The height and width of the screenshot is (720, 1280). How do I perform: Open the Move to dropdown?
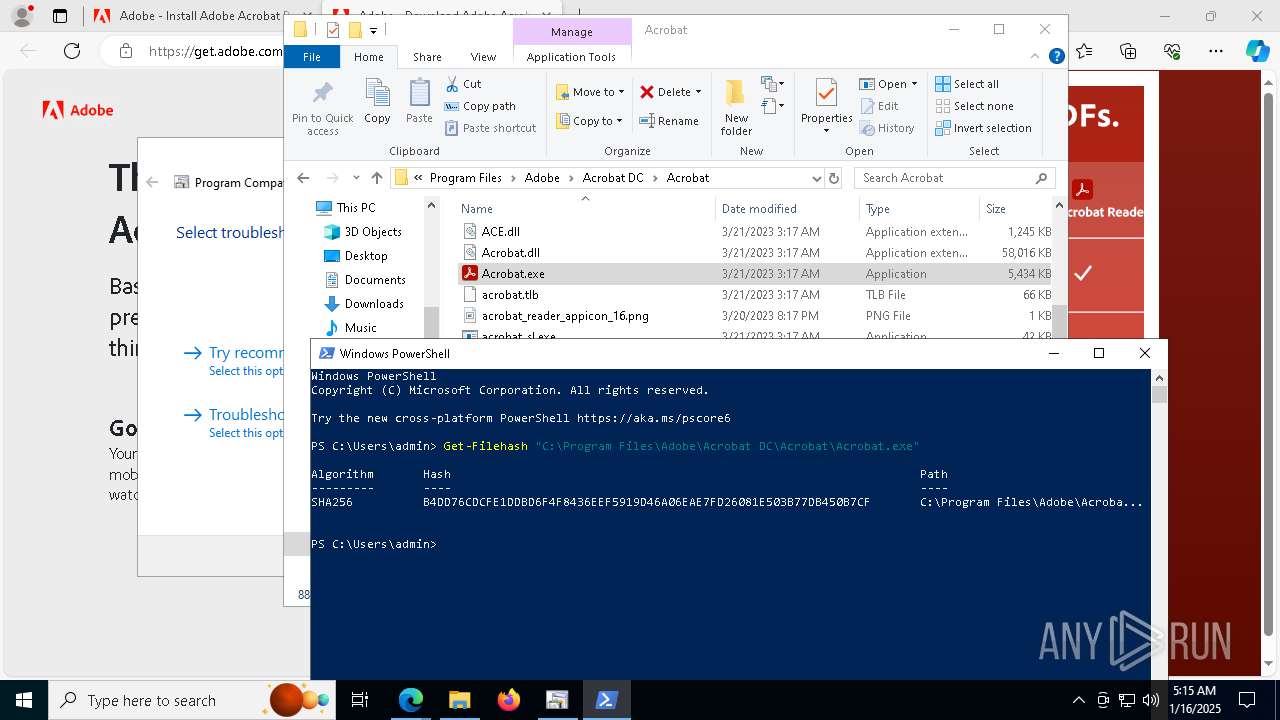pyautogui.click(x=590, y=92)
